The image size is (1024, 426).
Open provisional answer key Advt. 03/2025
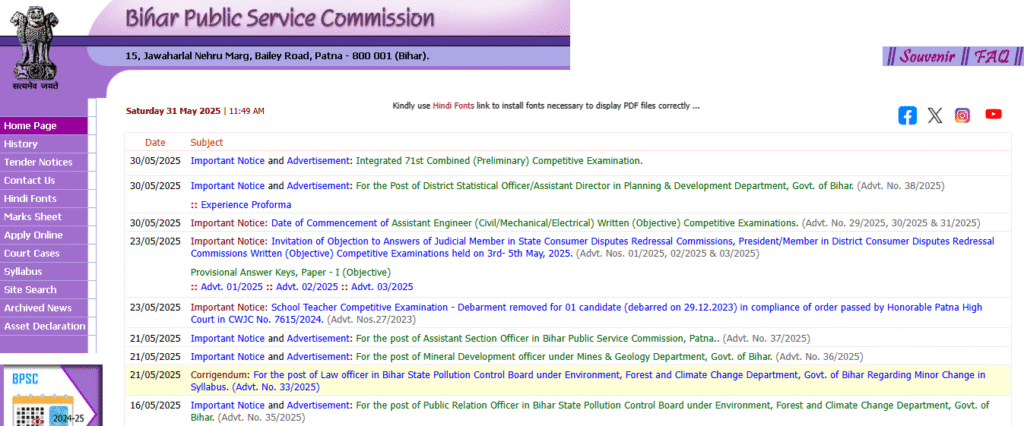pos(382,287)
